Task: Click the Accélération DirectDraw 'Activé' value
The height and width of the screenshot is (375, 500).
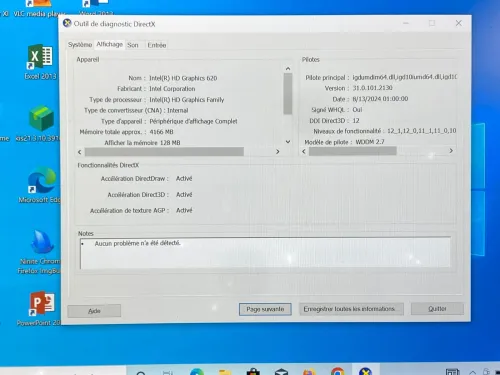Action: (x=184, y=179)
